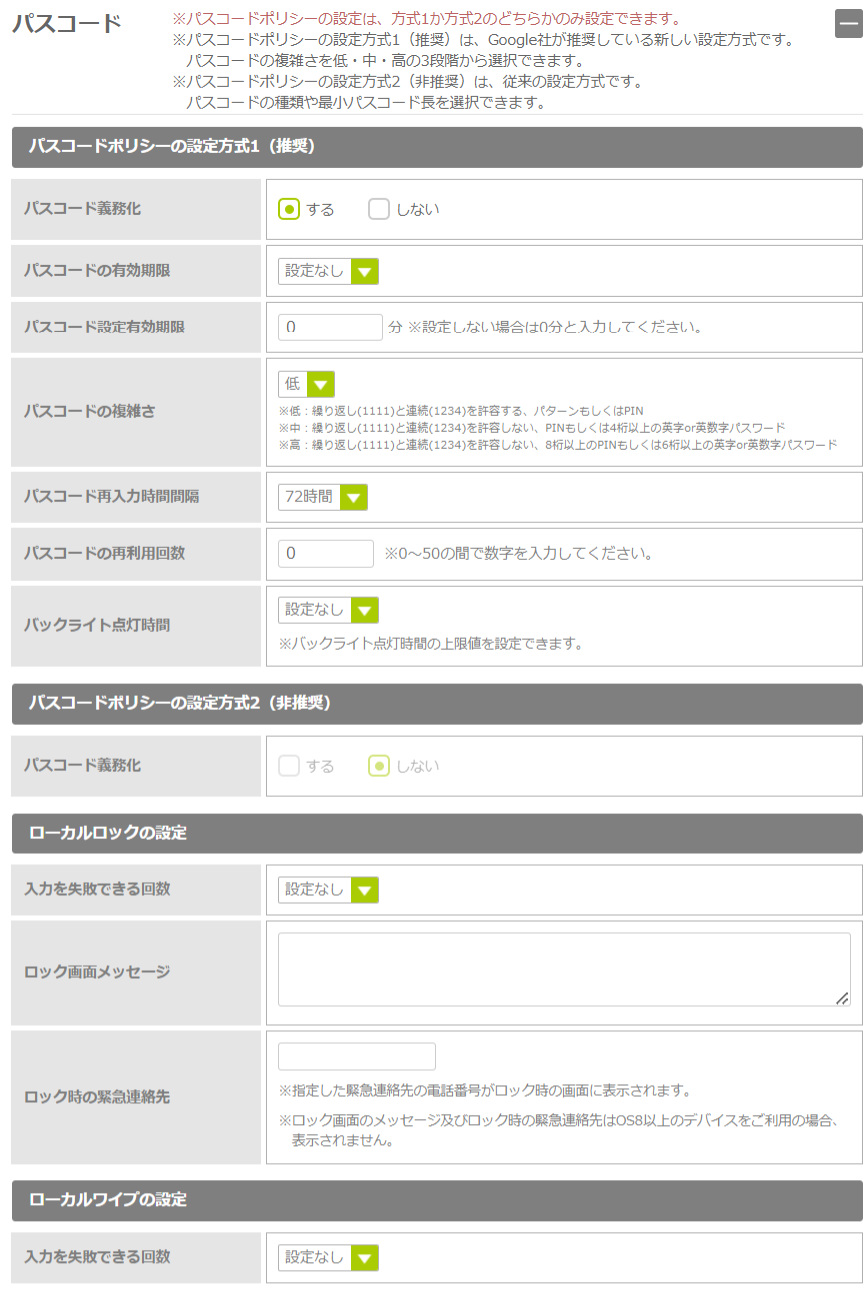Viewport: 868px width, 1291px height.
Task: Collapse the パスコード section with minus icon
Action: [x=848, y=23]
